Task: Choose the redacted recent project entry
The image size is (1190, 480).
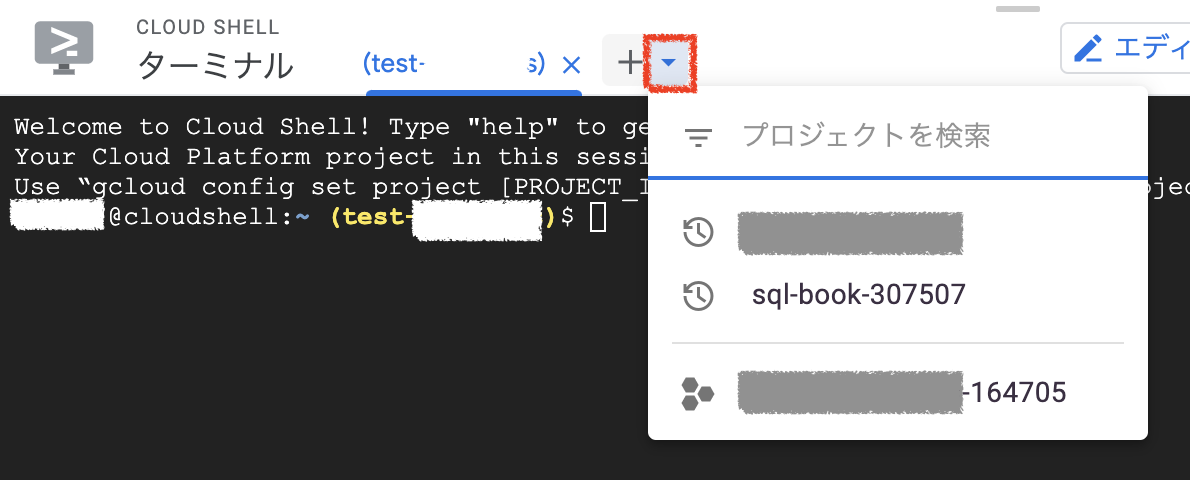Action: coord(898,232)
